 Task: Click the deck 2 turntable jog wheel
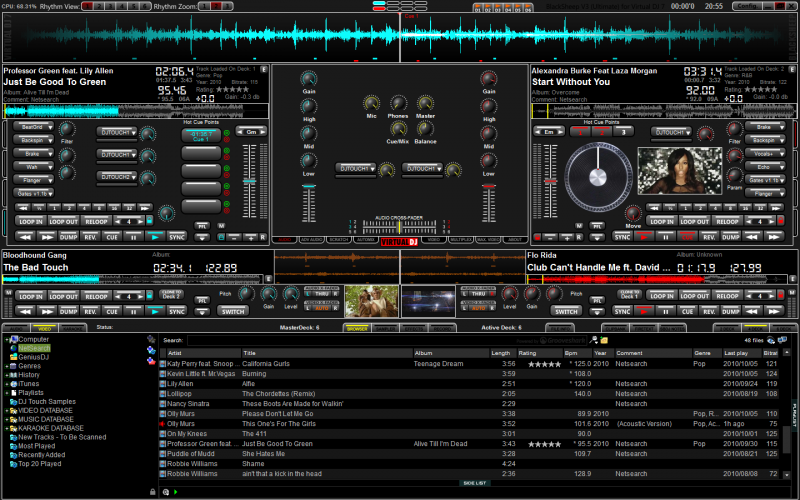597,177
